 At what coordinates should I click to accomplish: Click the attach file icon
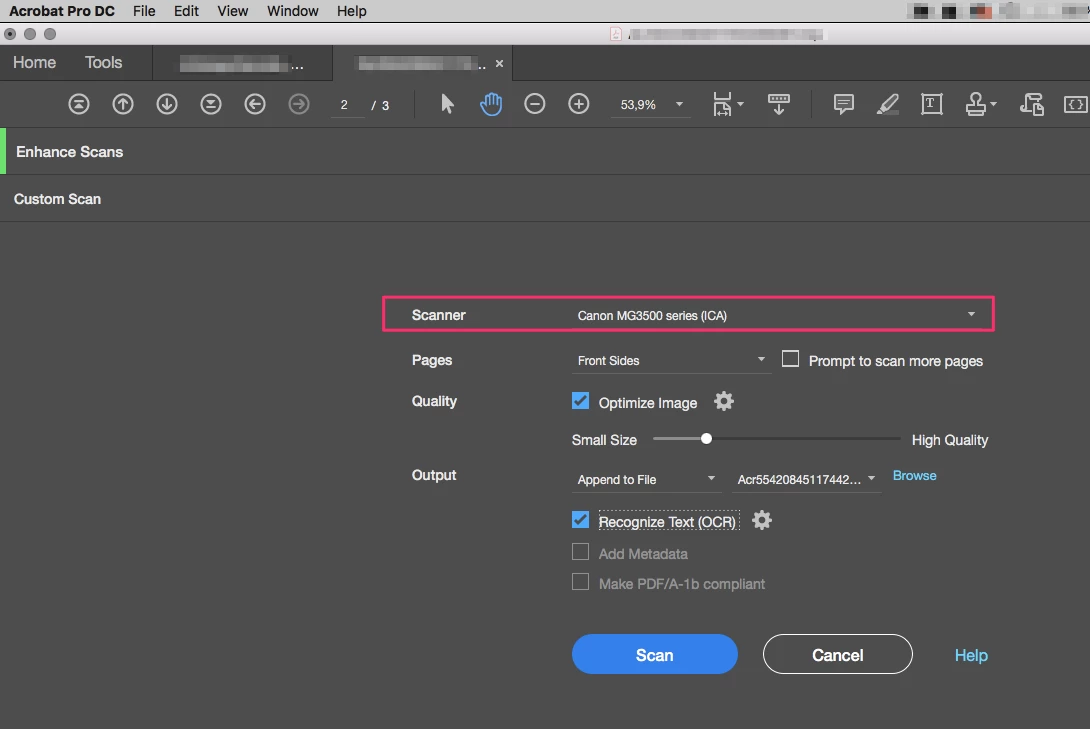pyautogui.click(x=1032, y=104)
